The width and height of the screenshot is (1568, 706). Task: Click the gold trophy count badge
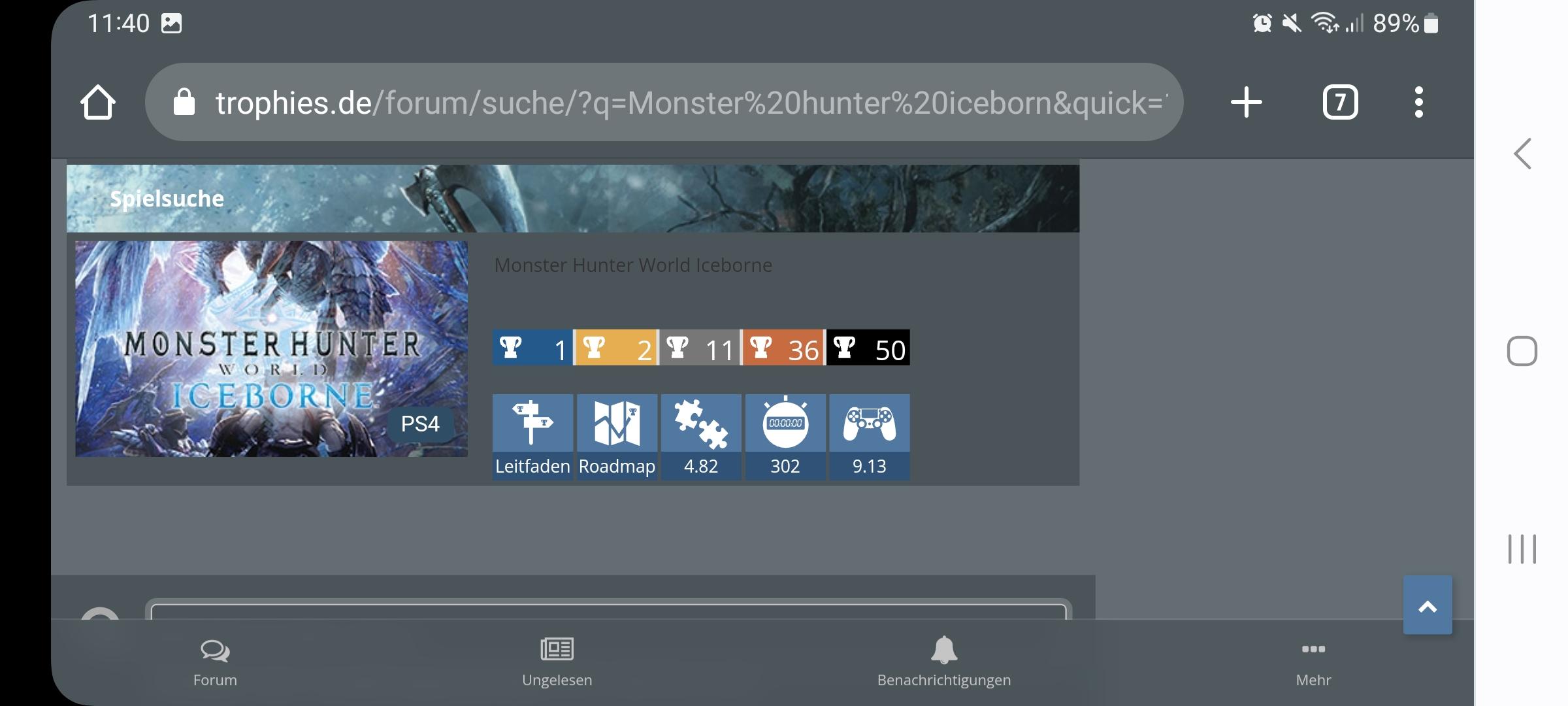click(x=615, y=348)
